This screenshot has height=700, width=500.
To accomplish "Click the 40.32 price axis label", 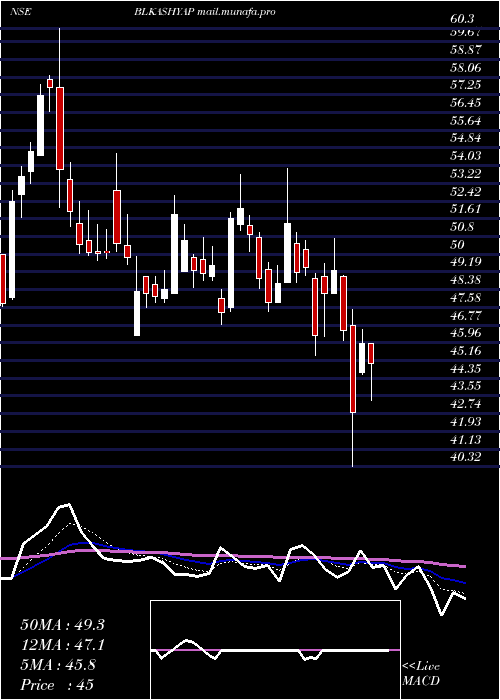I will (x=466, y=457).
